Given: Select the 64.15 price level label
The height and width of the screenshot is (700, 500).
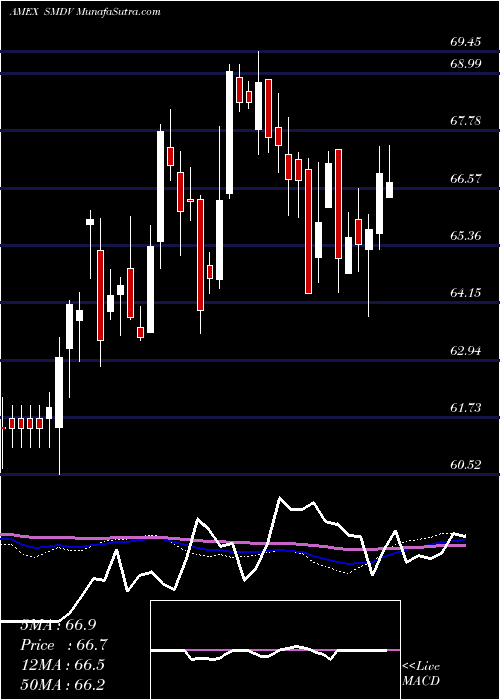Looking at the screenshot, I should 466,293.
